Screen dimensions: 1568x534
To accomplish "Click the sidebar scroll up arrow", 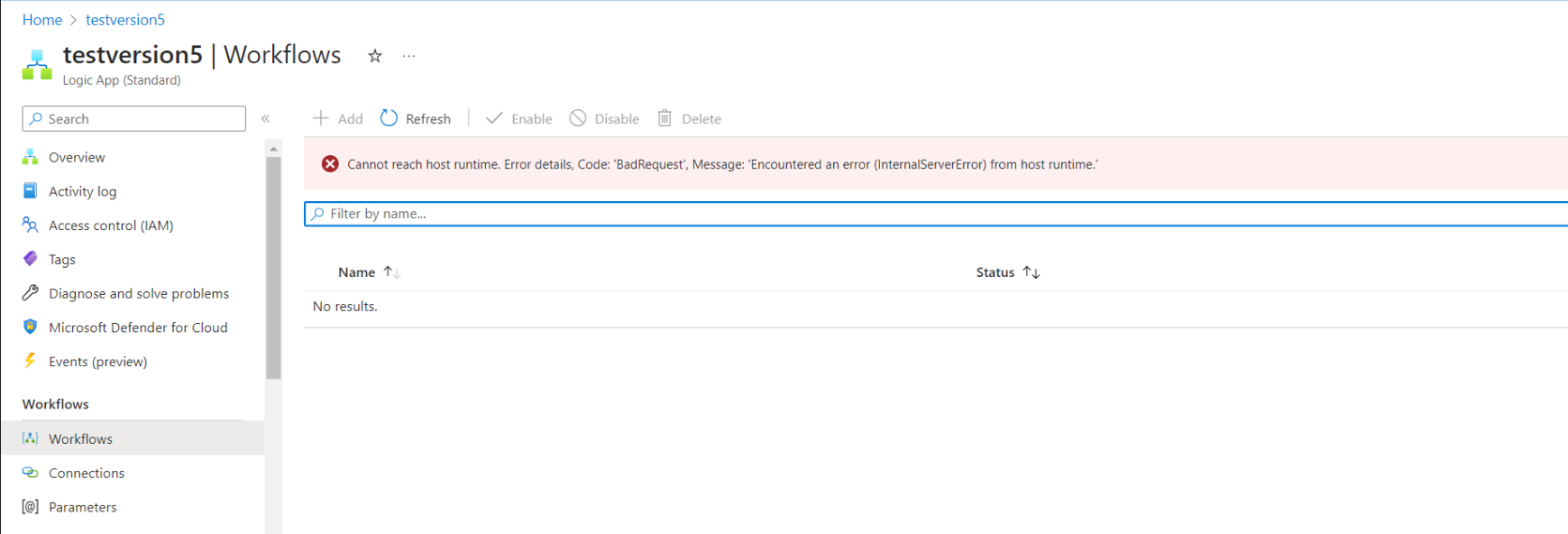I will point(273,149).
